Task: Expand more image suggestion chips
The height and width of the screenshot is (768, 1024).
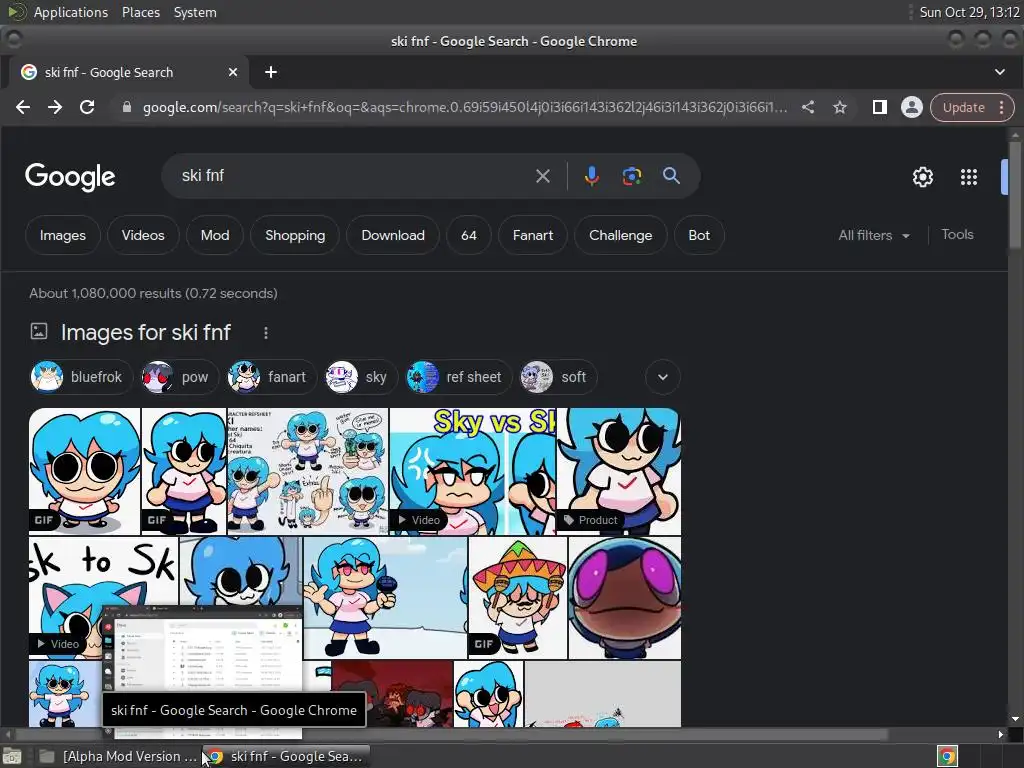Action: point(663,377)
